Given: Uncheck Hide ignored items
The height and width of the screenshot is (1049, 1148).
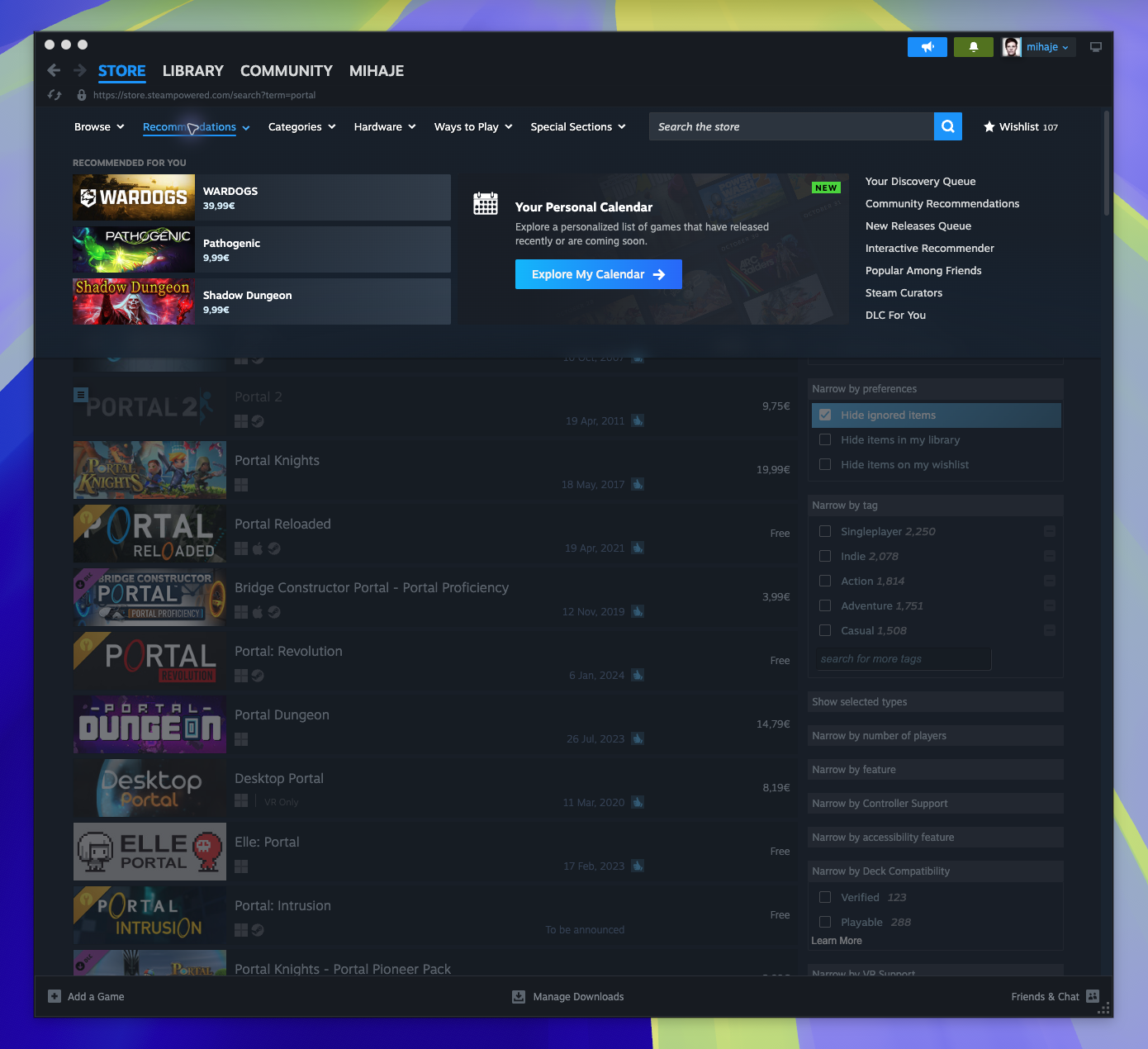Looking at the screenshot, I should coord(825,415).
